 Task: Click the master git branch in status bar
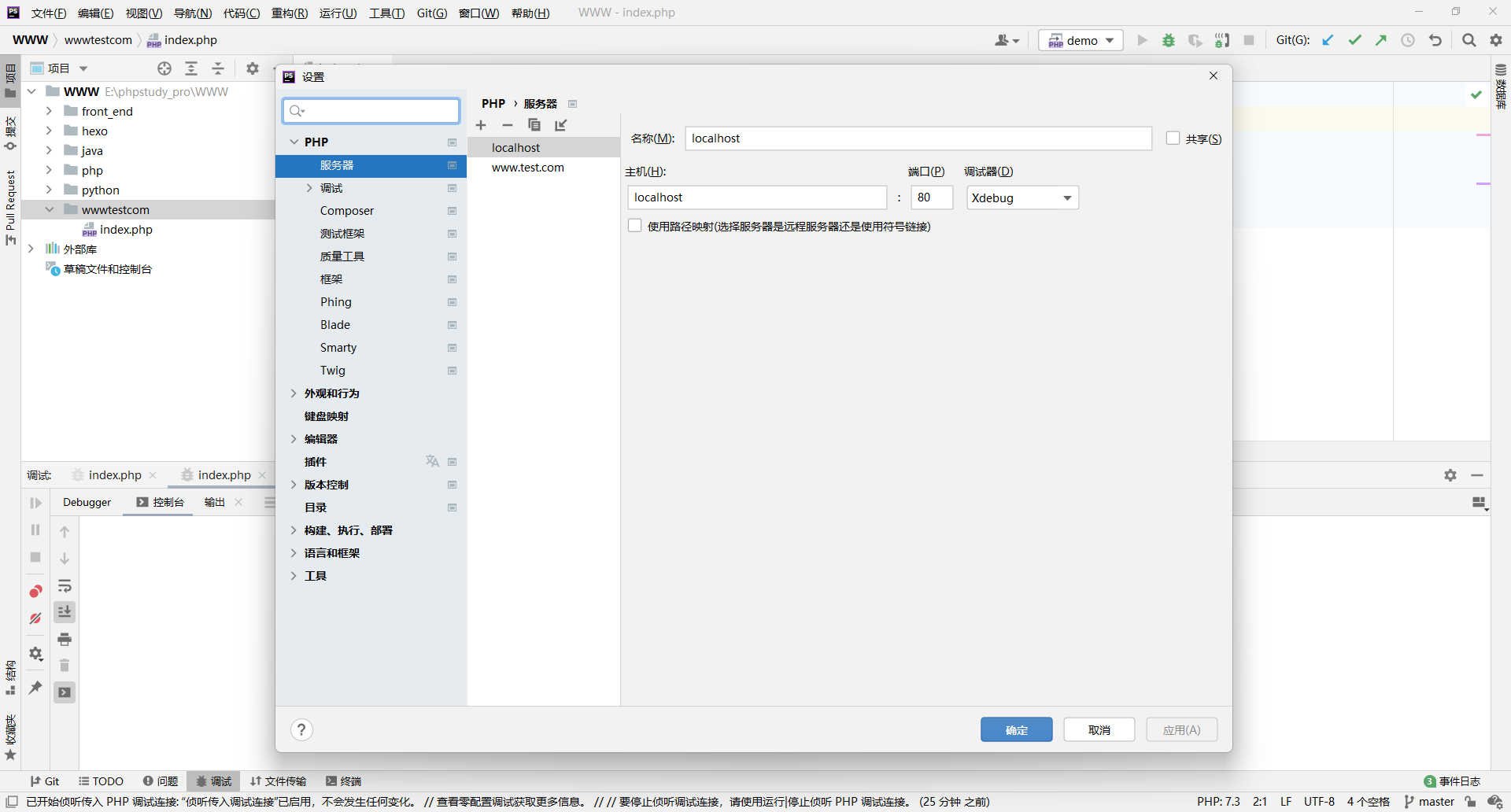[1429, 802]
